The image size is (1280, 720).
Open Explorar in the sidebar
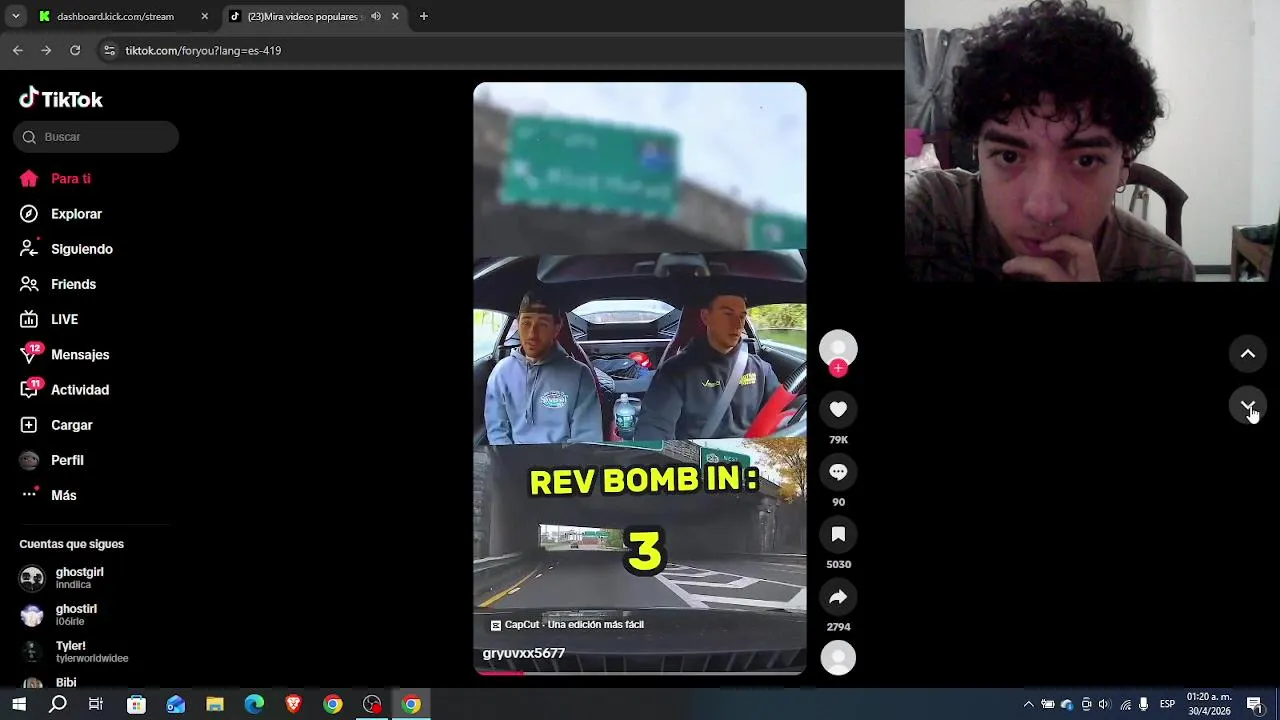click(62, 214)
